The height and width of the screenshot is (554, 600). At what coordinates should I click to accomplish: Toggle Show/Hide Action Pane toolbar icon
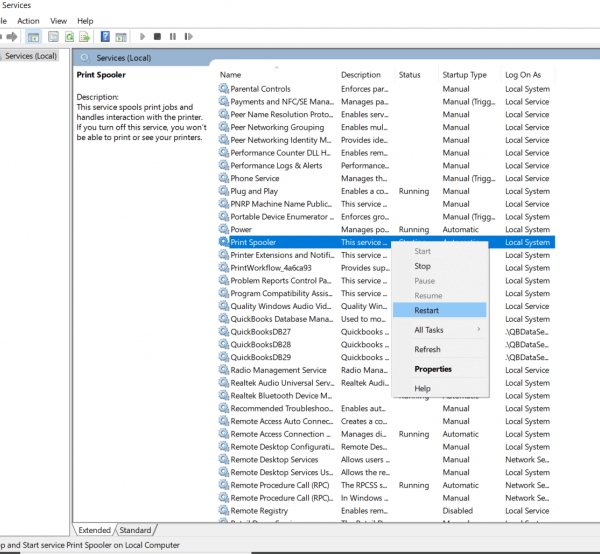tap(121, 37)
